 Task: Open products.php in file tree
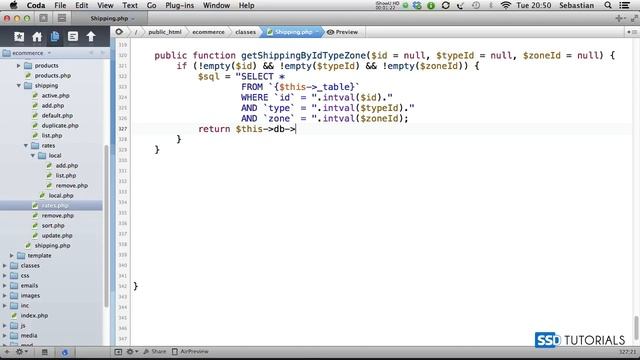point(52,76)
